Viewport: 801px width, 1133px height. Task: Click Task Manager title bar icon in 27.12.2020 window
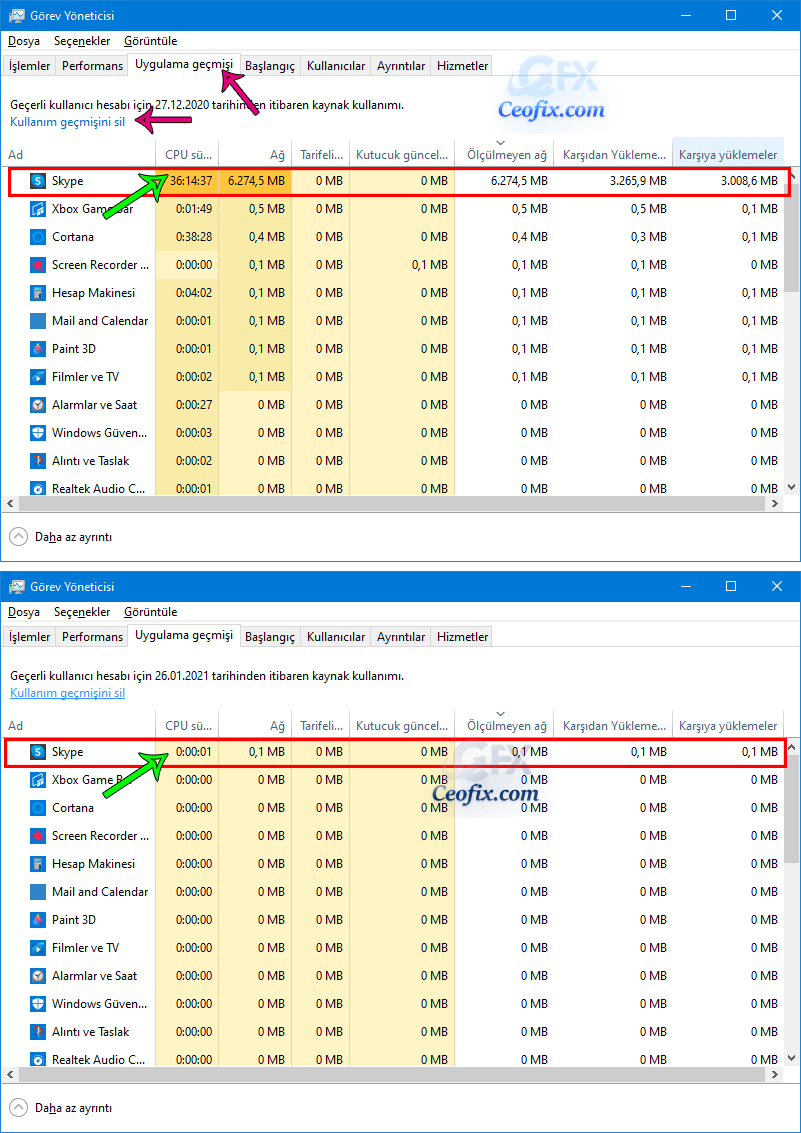pos(17,15)
